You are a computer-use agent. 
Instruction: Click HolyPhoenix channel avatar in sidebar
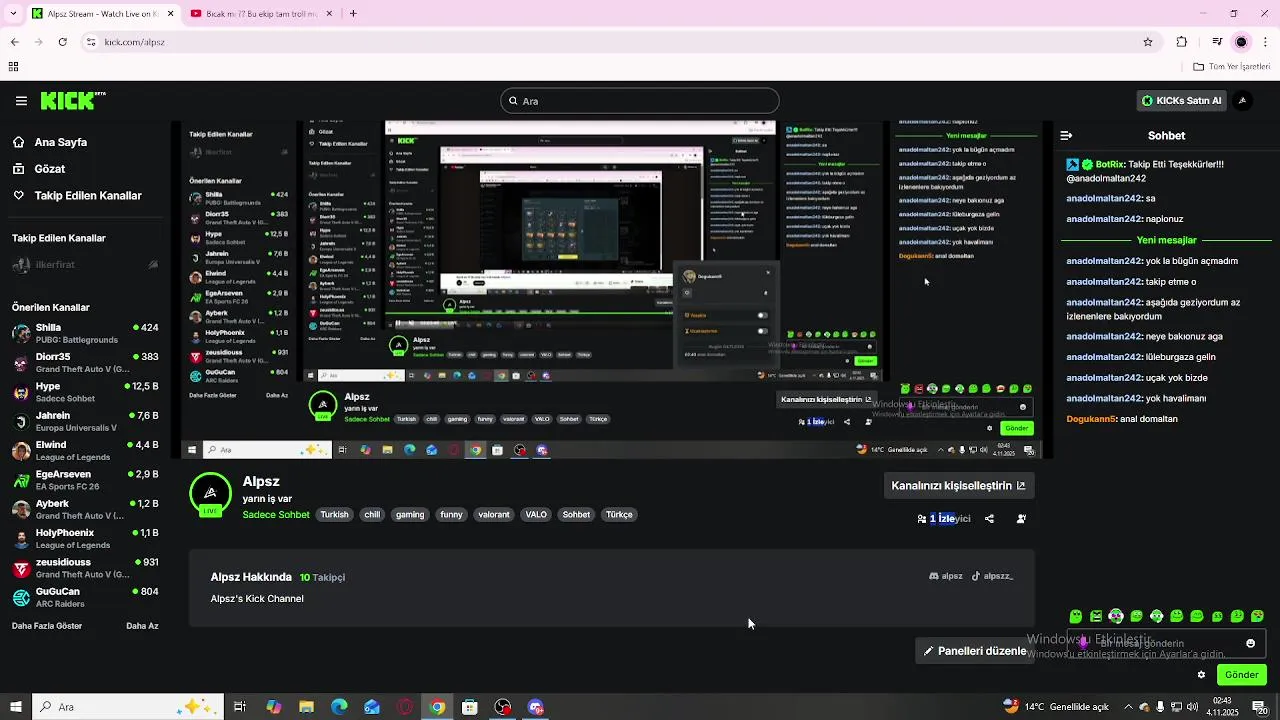21,539
